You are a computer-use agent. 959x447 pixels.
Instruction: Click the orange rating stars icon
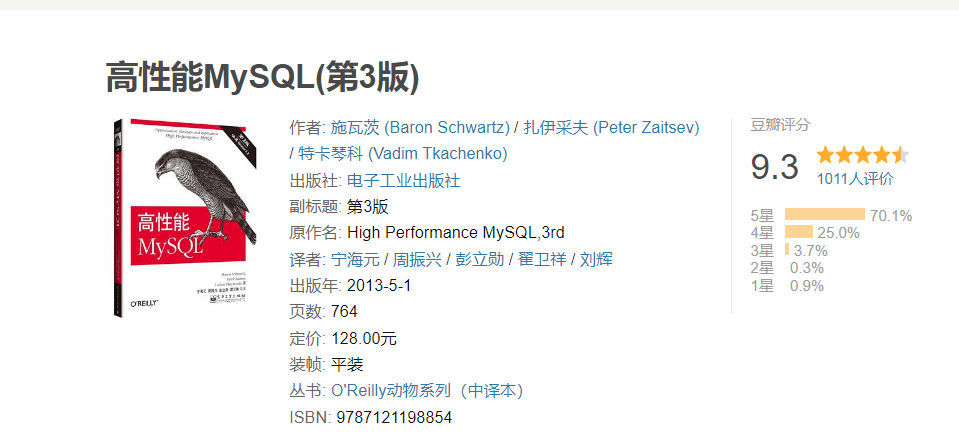[862, 155]
